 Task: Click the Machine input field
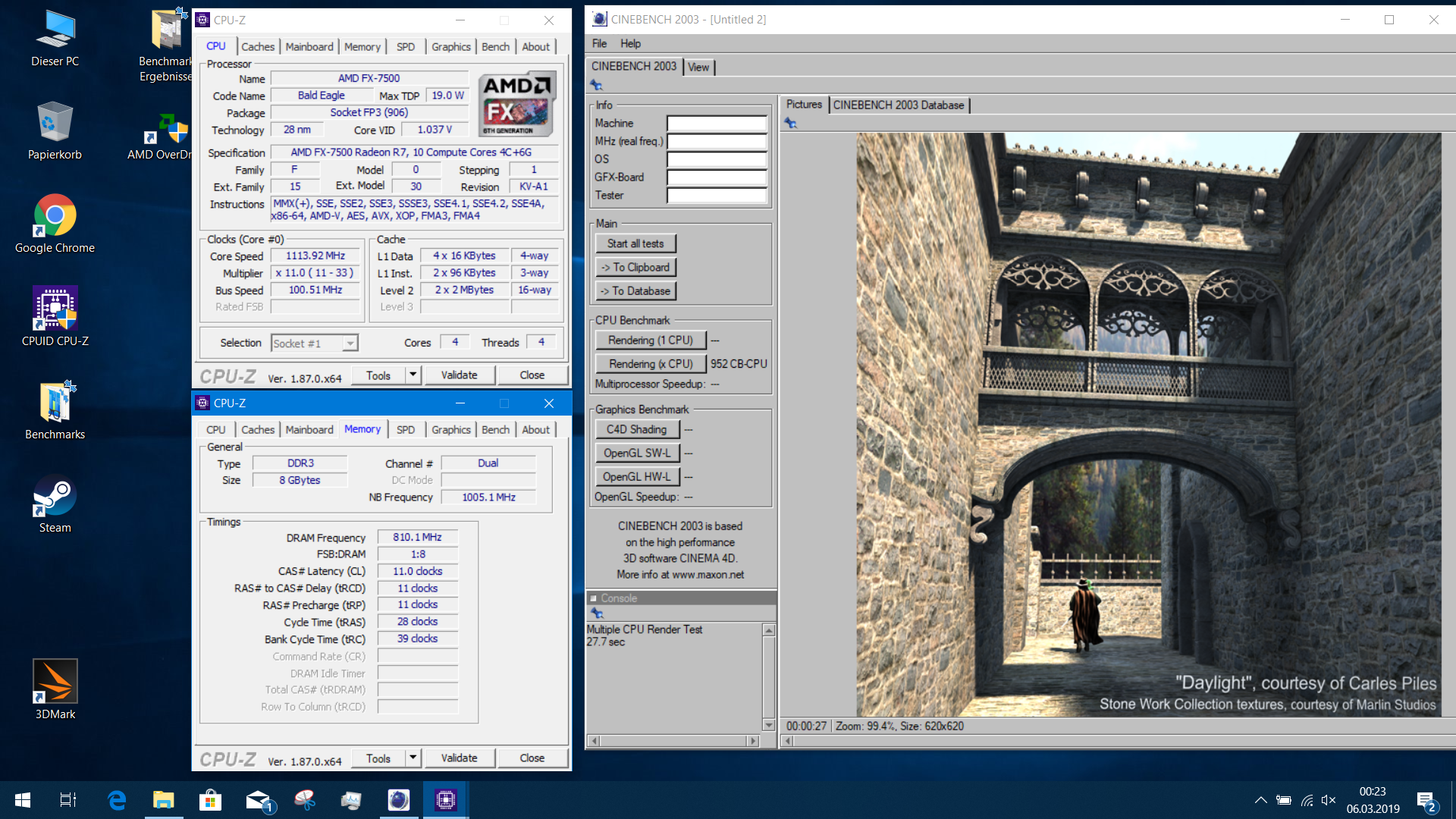pyautogui.click(x=717, y=123)
